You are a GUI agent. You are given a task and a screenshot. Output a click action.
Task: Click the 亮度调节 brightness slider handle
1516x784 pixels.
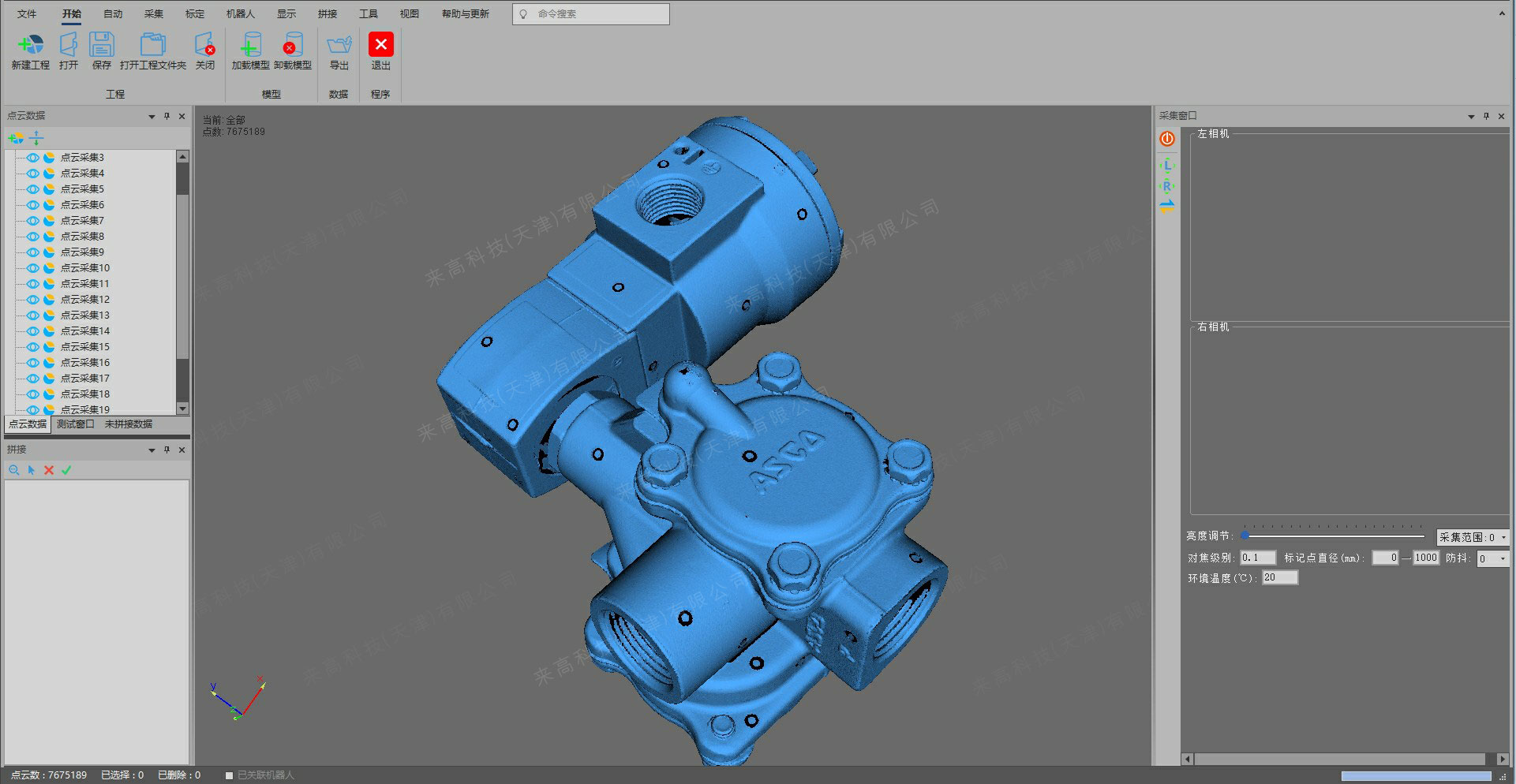click(x=1245, y=536)
